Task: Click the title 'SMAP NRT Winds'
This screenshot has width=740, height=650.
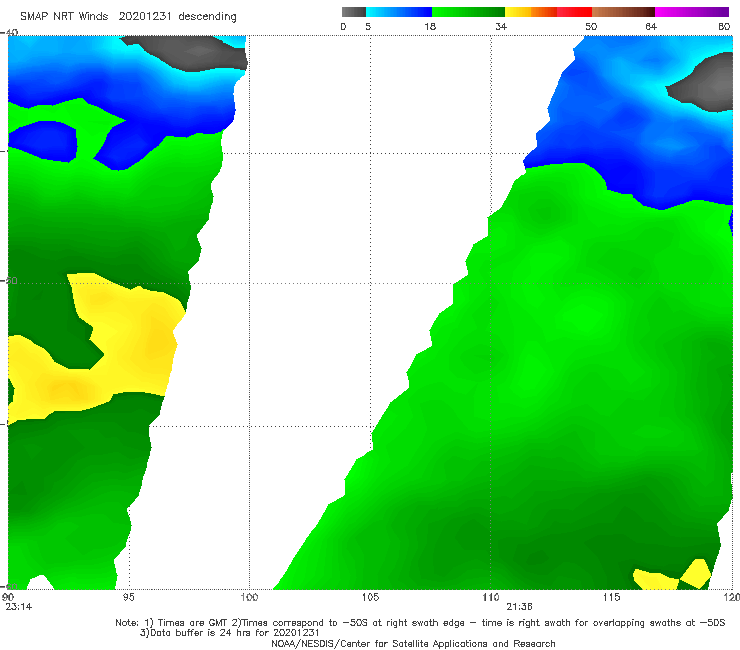Action: click(64, 17)
